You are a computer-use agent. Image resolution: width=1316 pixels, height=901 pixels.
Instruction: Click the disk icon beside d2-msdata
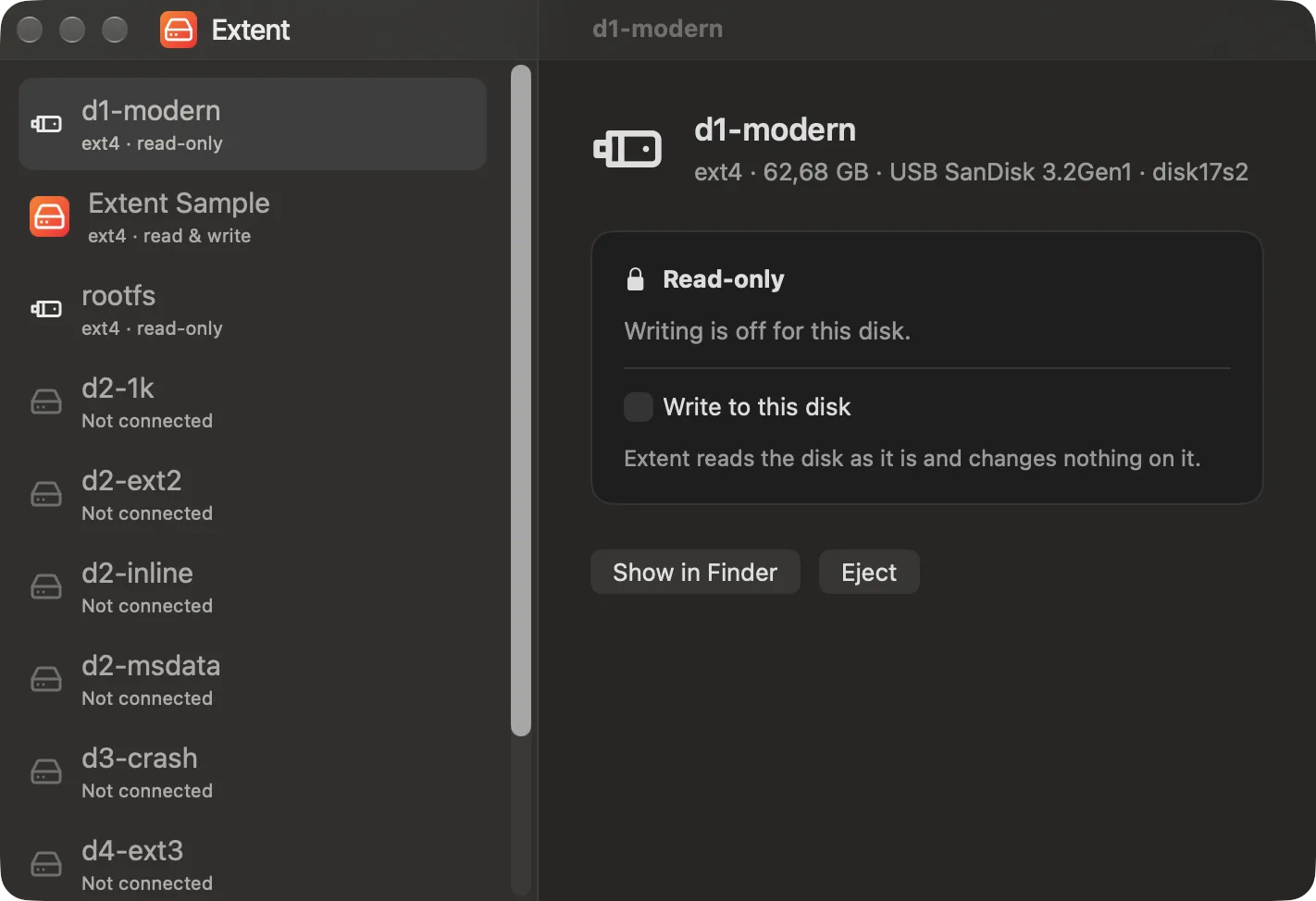(x=46, y=679)
